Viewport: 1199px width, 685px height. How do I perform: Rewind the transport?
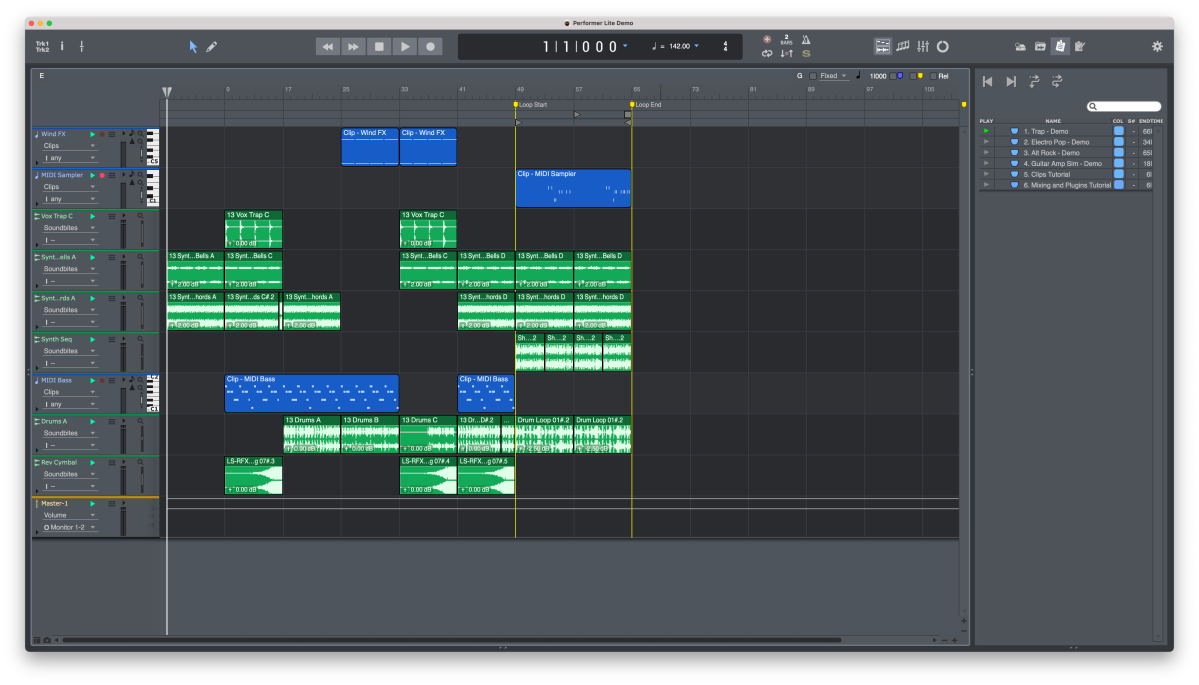coord(327,47)
